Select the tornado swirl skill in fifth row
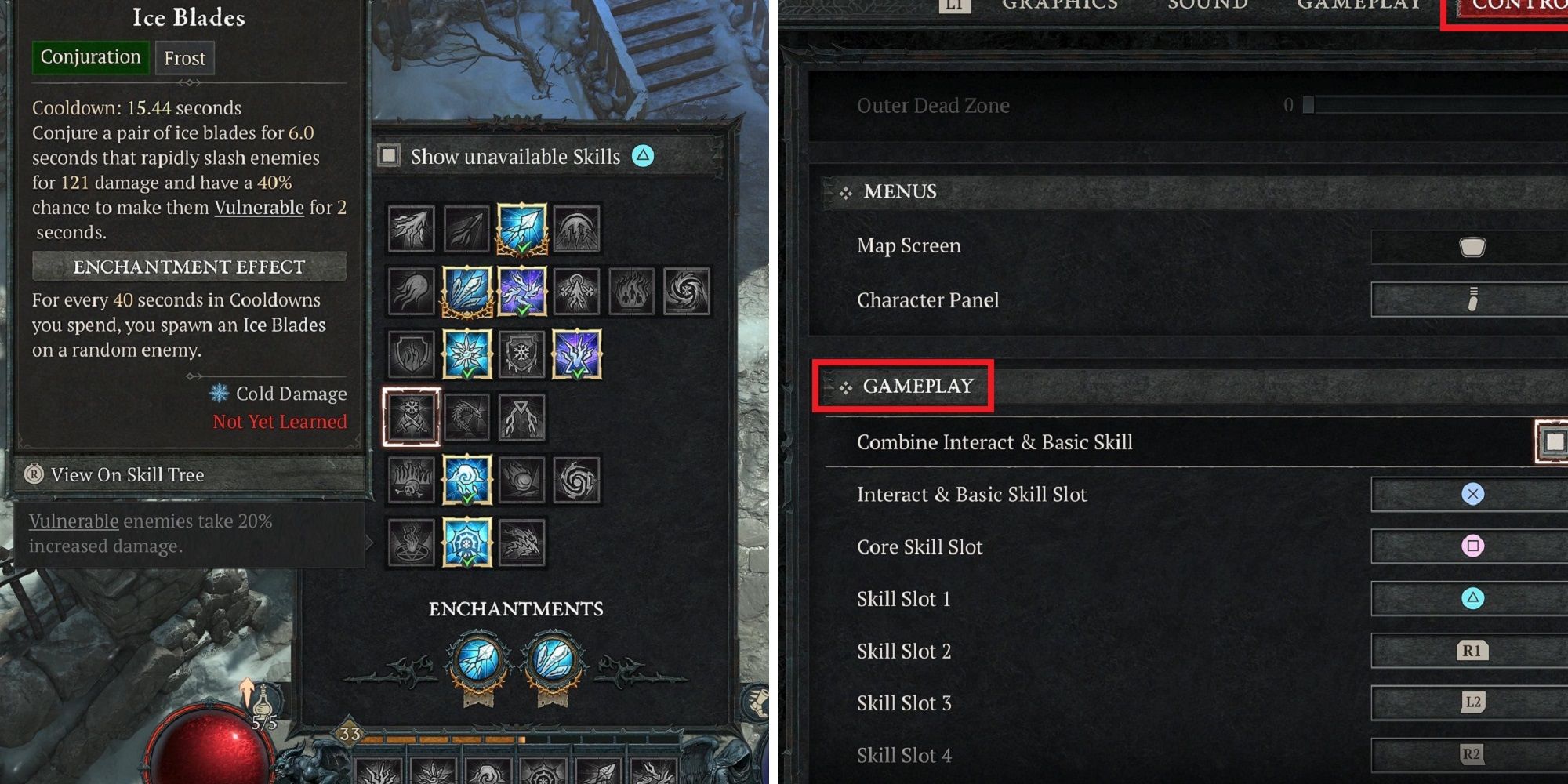The image size is (1568, 784). click(576, 480)
